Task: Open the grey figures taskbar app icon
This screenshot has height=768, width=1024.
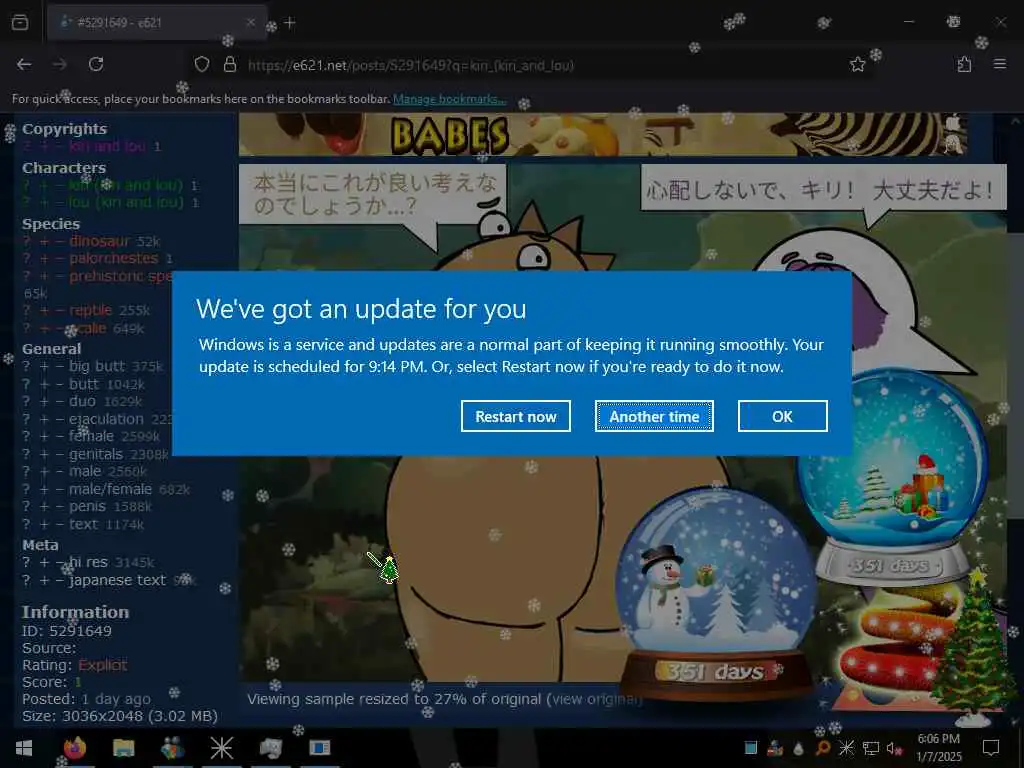Action: click(270, 748)
